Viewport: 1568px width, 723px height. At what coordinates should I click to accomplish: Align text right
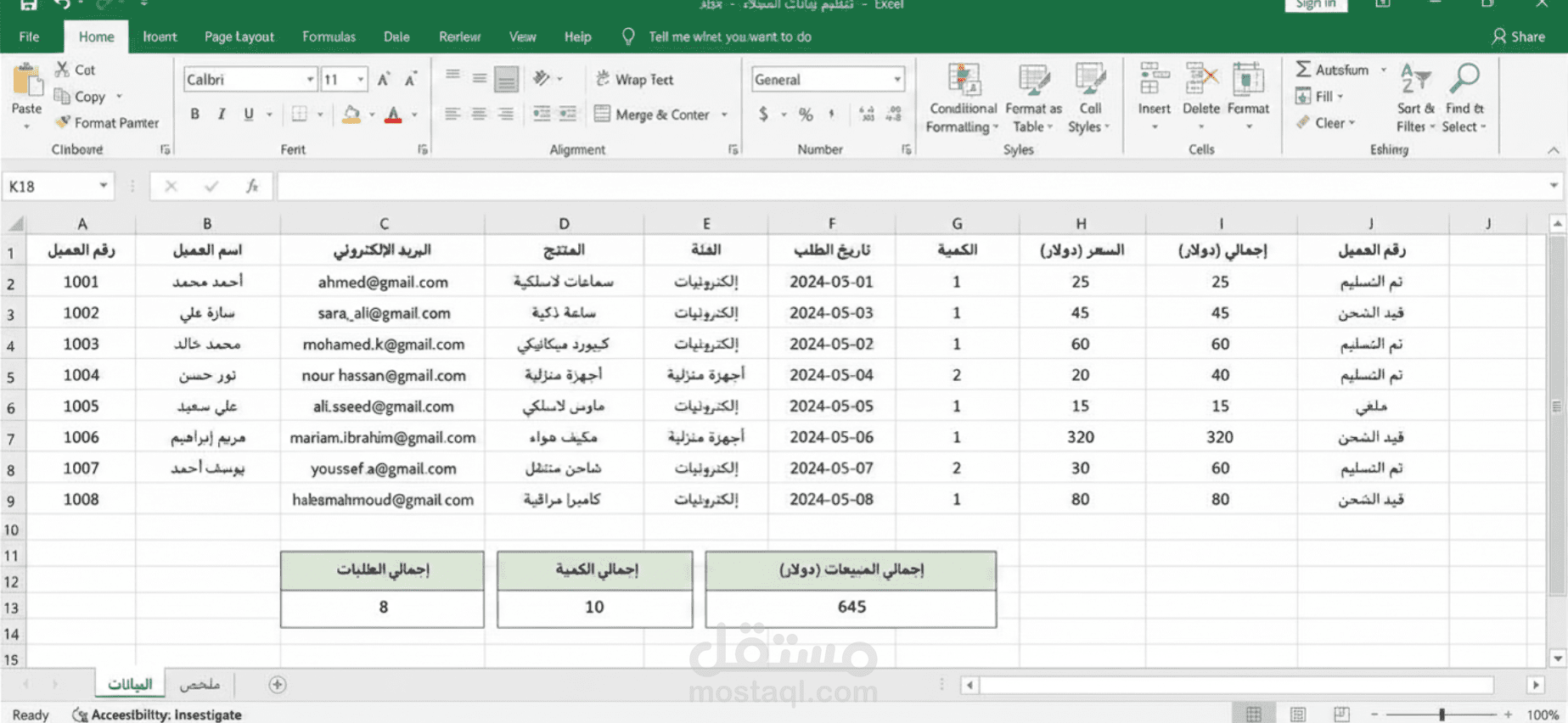[506, 114]
